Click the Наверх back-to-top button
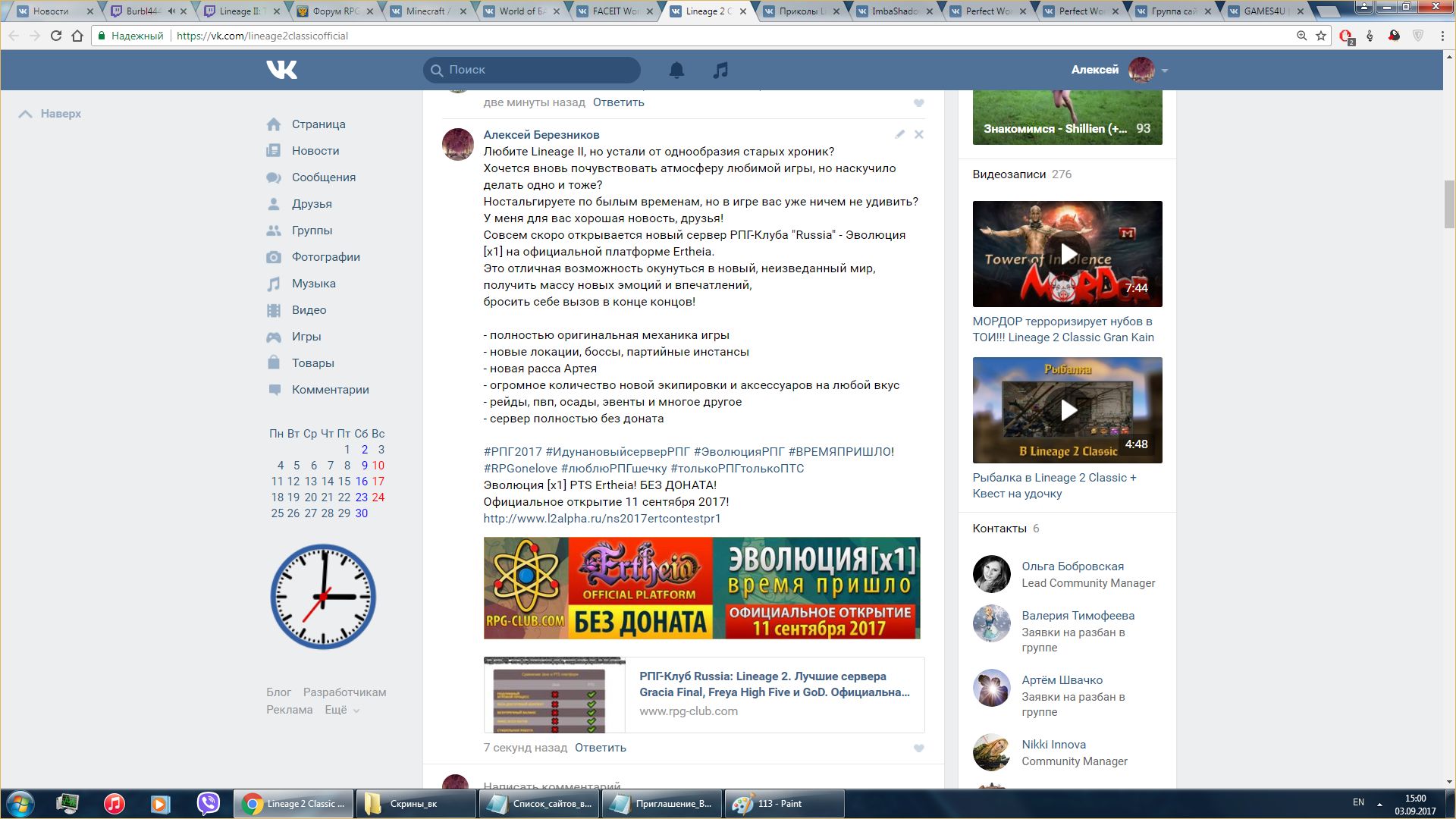Viewport: 1456px width, 819px height. [x=50, y=114]
